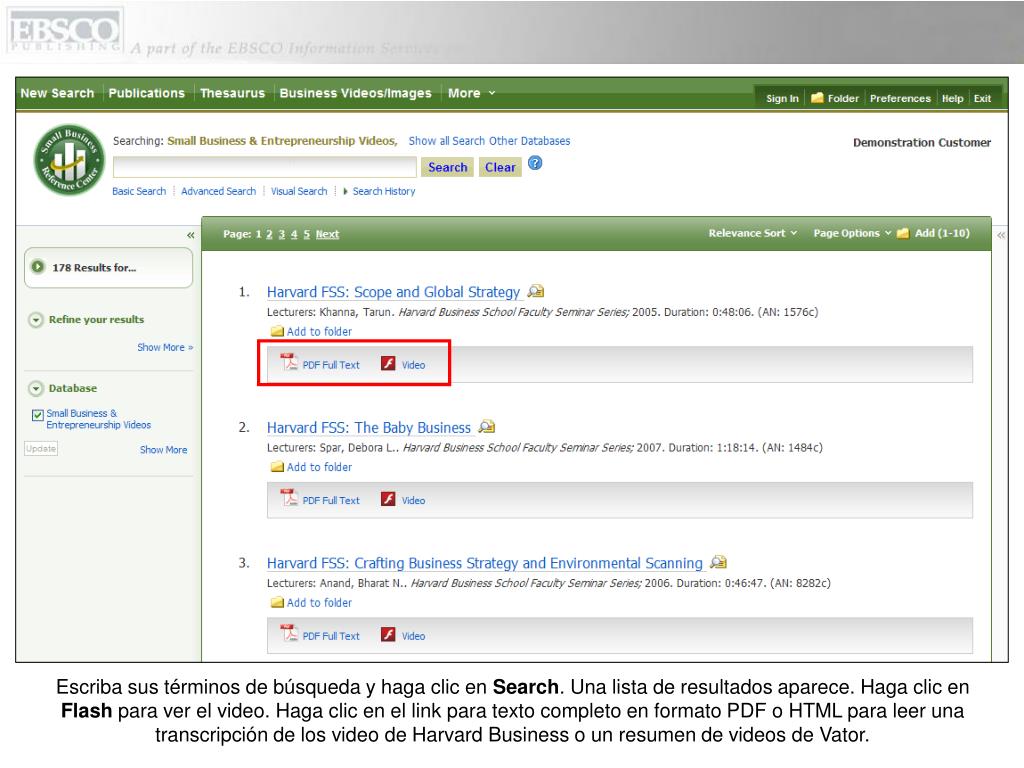Image resolution: width=1024 pixels, height=768 pixels.
Task: Go to results page 4
Action: pos(294,234)
